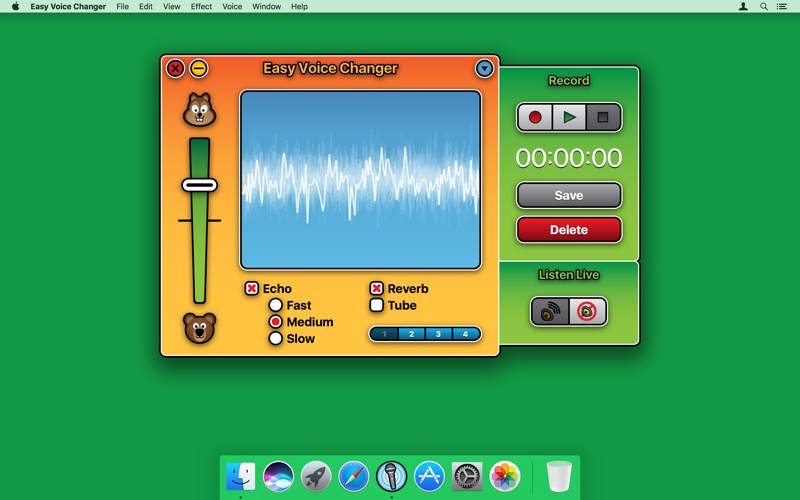Open Spotlight search magnifier icon

[x=764, y=7]
